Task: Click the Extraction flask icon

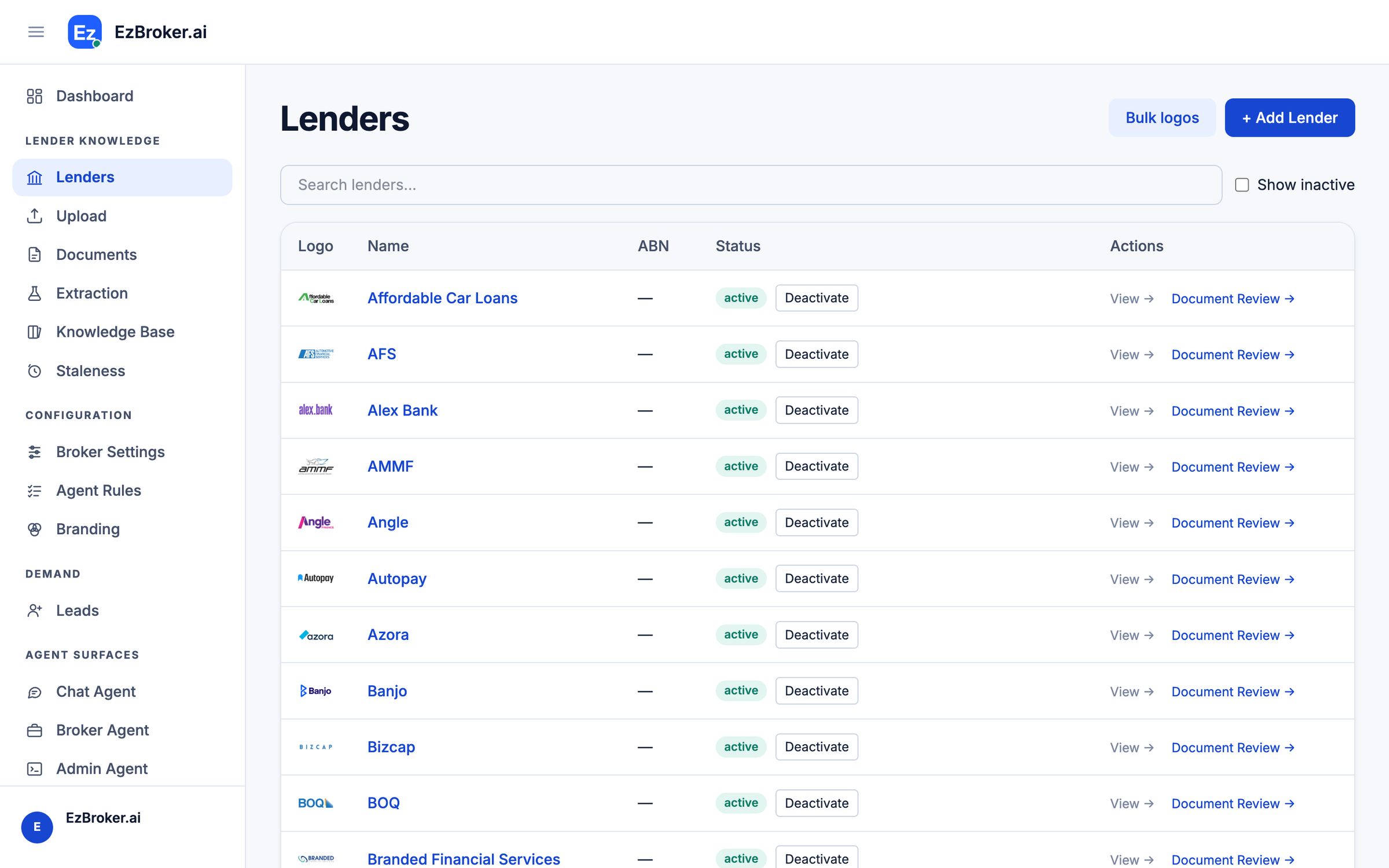Action: [35, 293]
